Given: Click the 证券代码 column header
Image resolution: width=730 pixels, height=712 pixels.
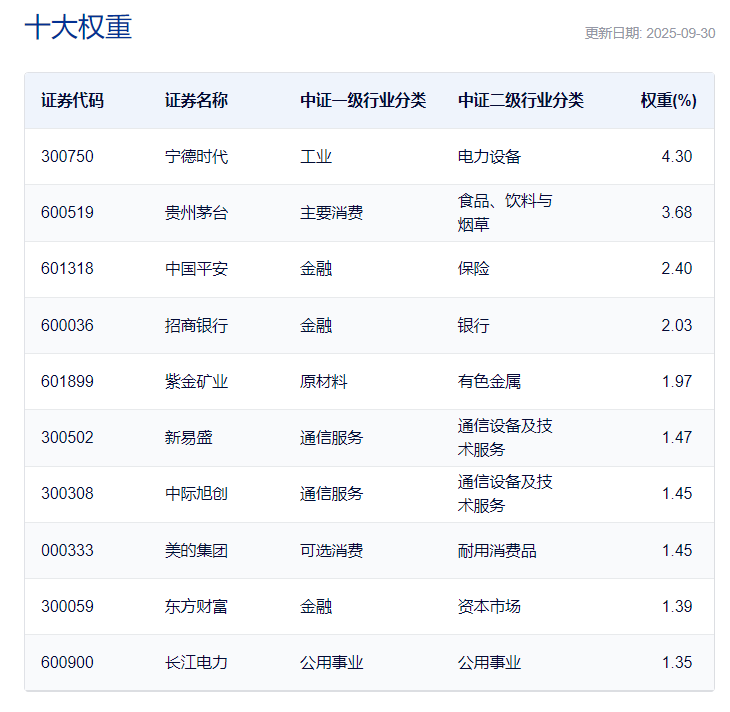Looking at the screenshot, I should pyautogui.click(x=72, y=101).
